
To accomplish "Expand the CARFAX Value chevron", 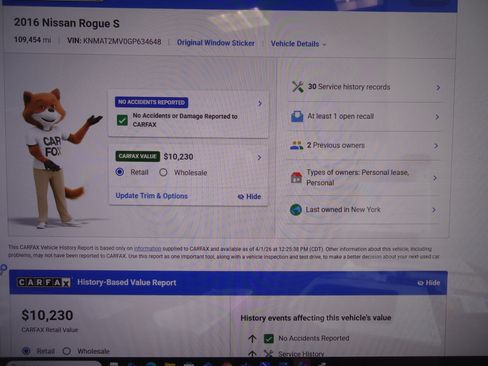I will pyautogui.click(x=259, y=157).
